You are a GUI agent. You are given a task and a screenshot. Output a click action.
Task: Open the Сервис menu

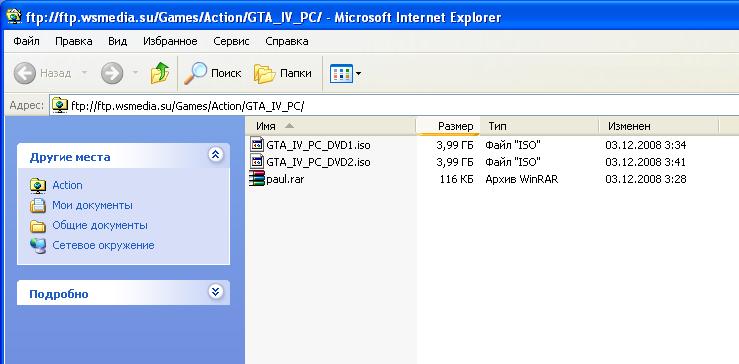[231, 41]
